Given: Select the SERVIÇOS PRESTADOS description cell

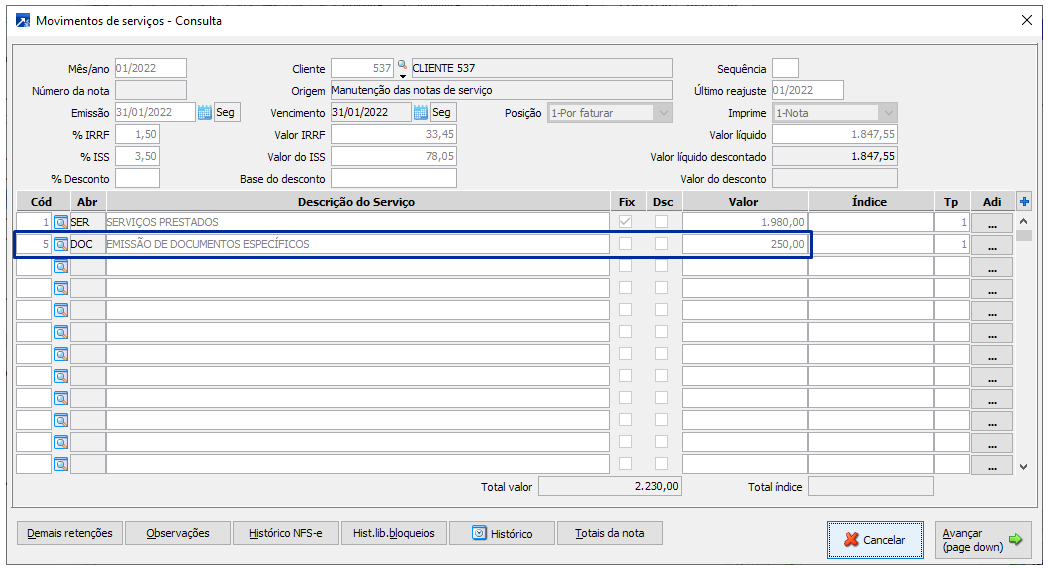Looking at the screenshot, I should click(358, 222).
